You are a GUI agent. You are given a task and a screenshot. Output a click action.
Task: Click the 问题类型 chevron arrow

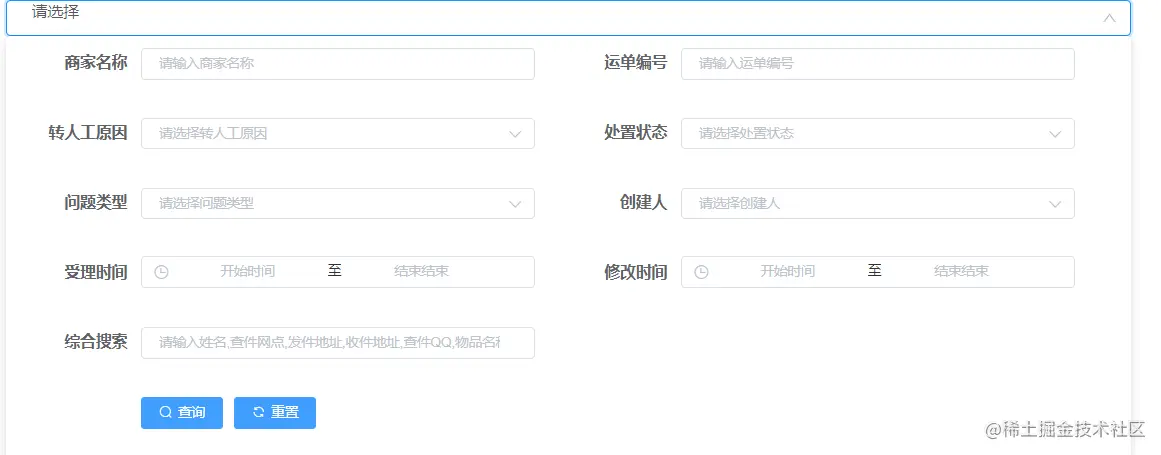[515, 204]
